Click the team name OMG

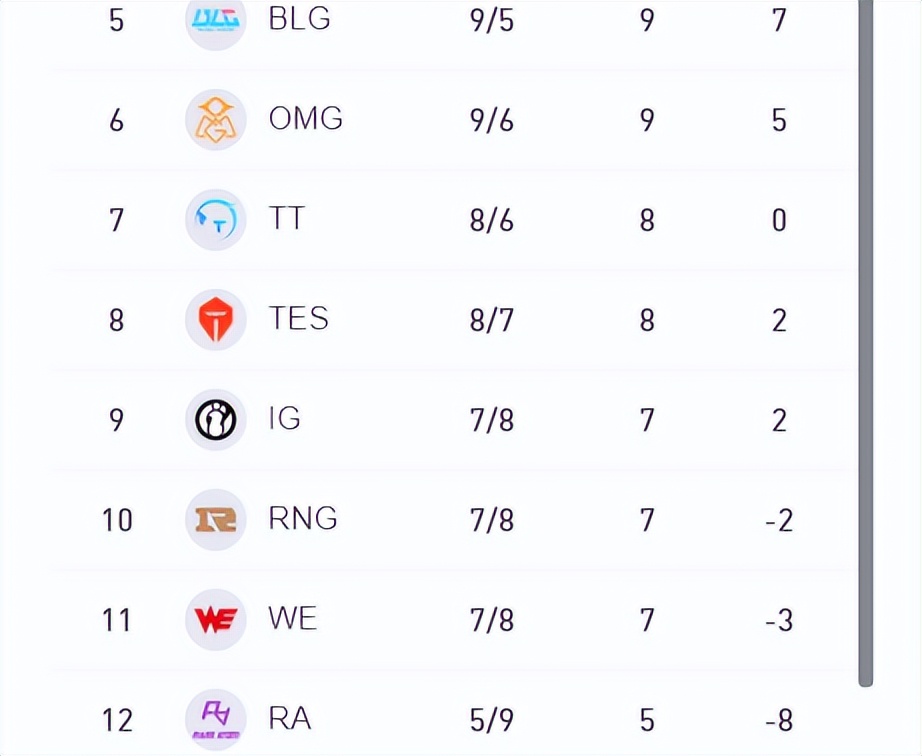pos(305,119)
